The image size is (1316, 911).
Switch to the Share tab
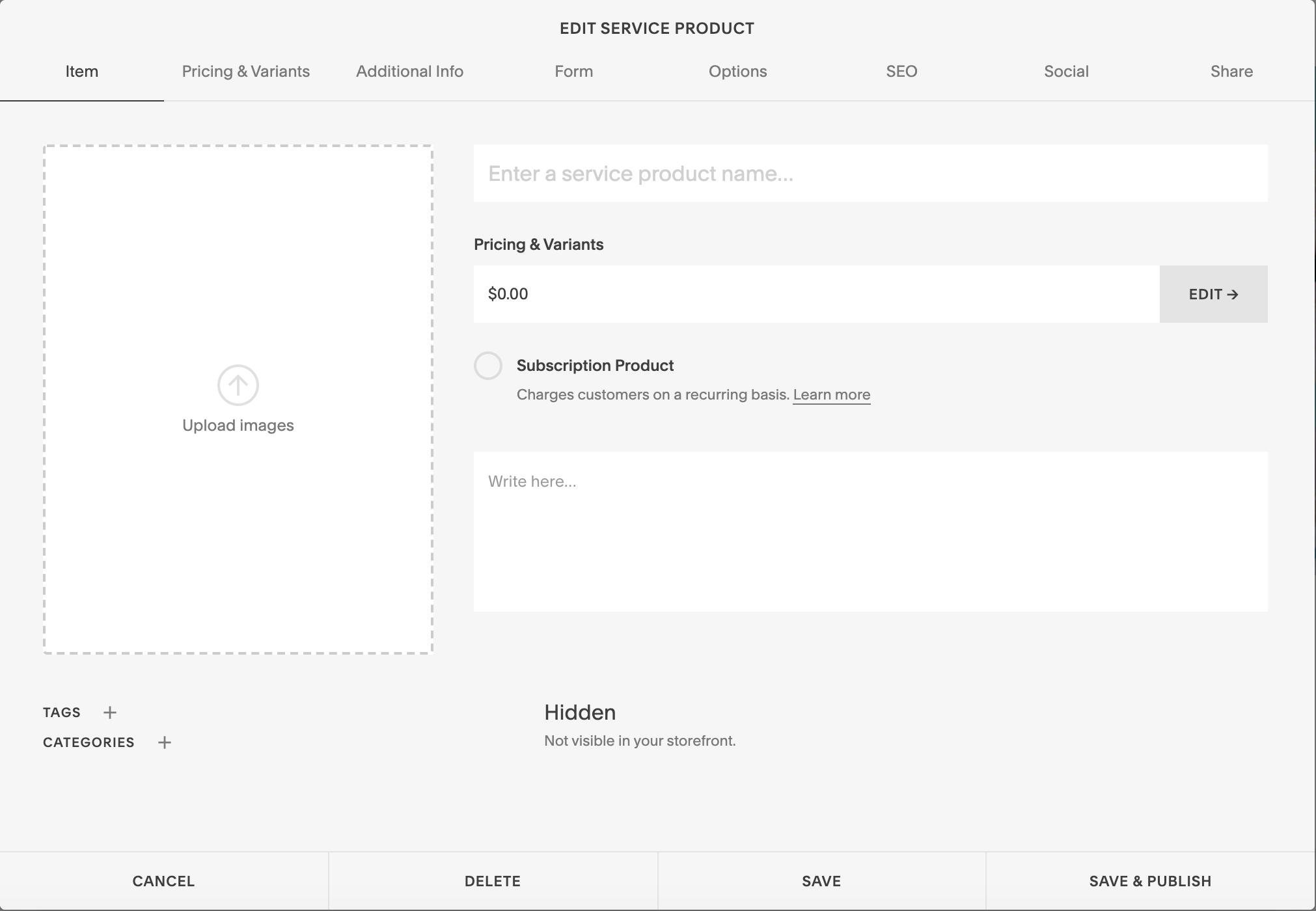click(x=1231, y=72)
